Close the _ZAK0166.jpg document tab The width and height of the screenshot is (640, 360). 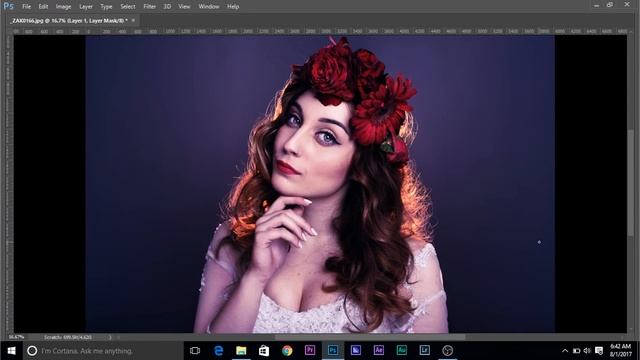pos(133,20)
